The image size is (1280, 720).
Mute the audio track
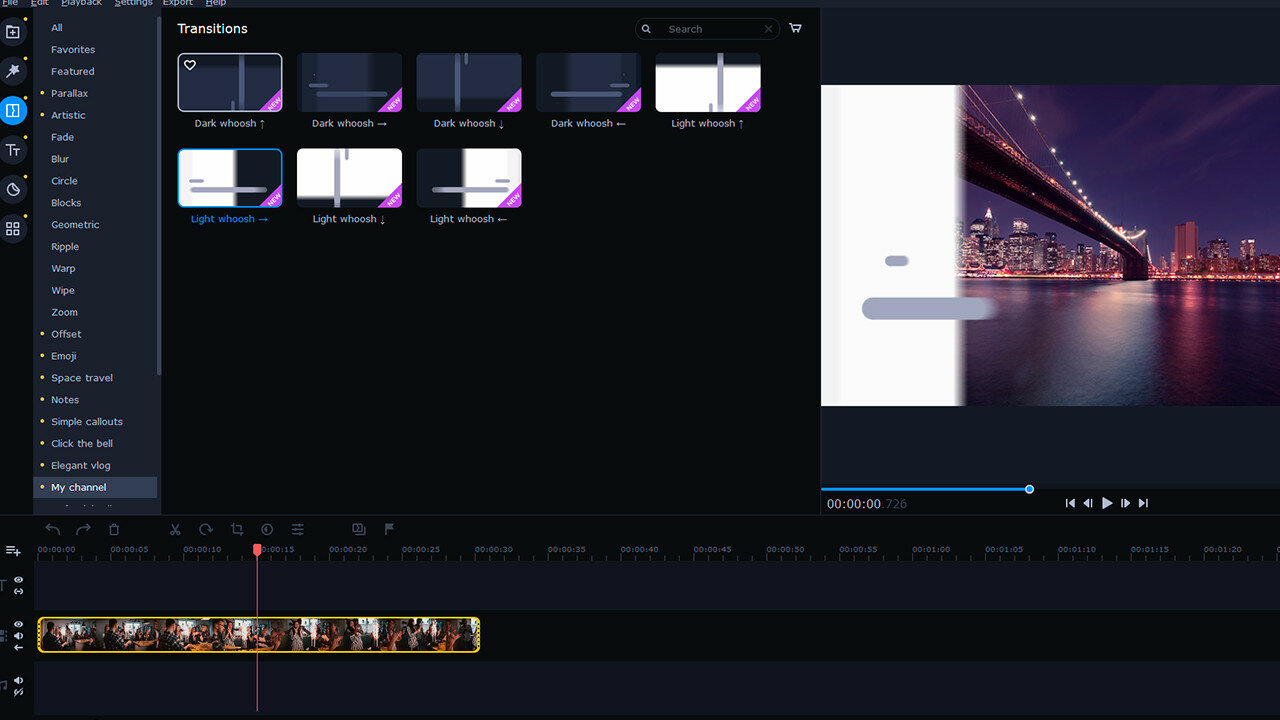point(17,680)
